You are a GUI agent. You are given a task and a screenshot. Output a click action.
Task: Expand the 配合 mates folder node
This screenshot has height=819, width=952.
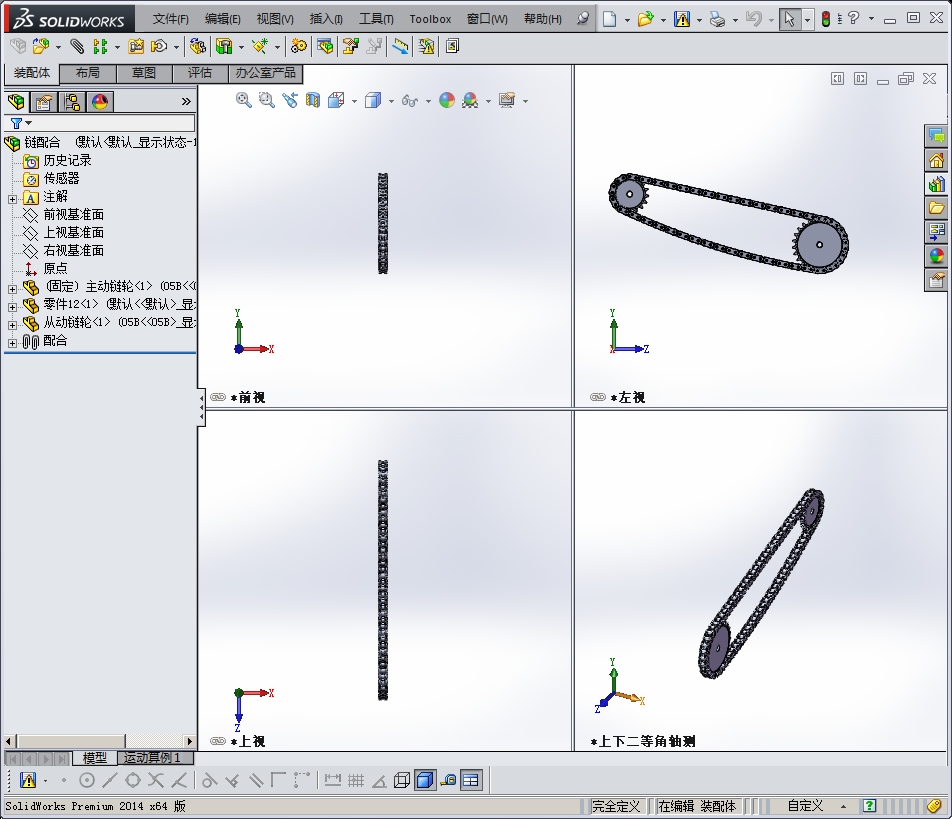coord(12,343)
